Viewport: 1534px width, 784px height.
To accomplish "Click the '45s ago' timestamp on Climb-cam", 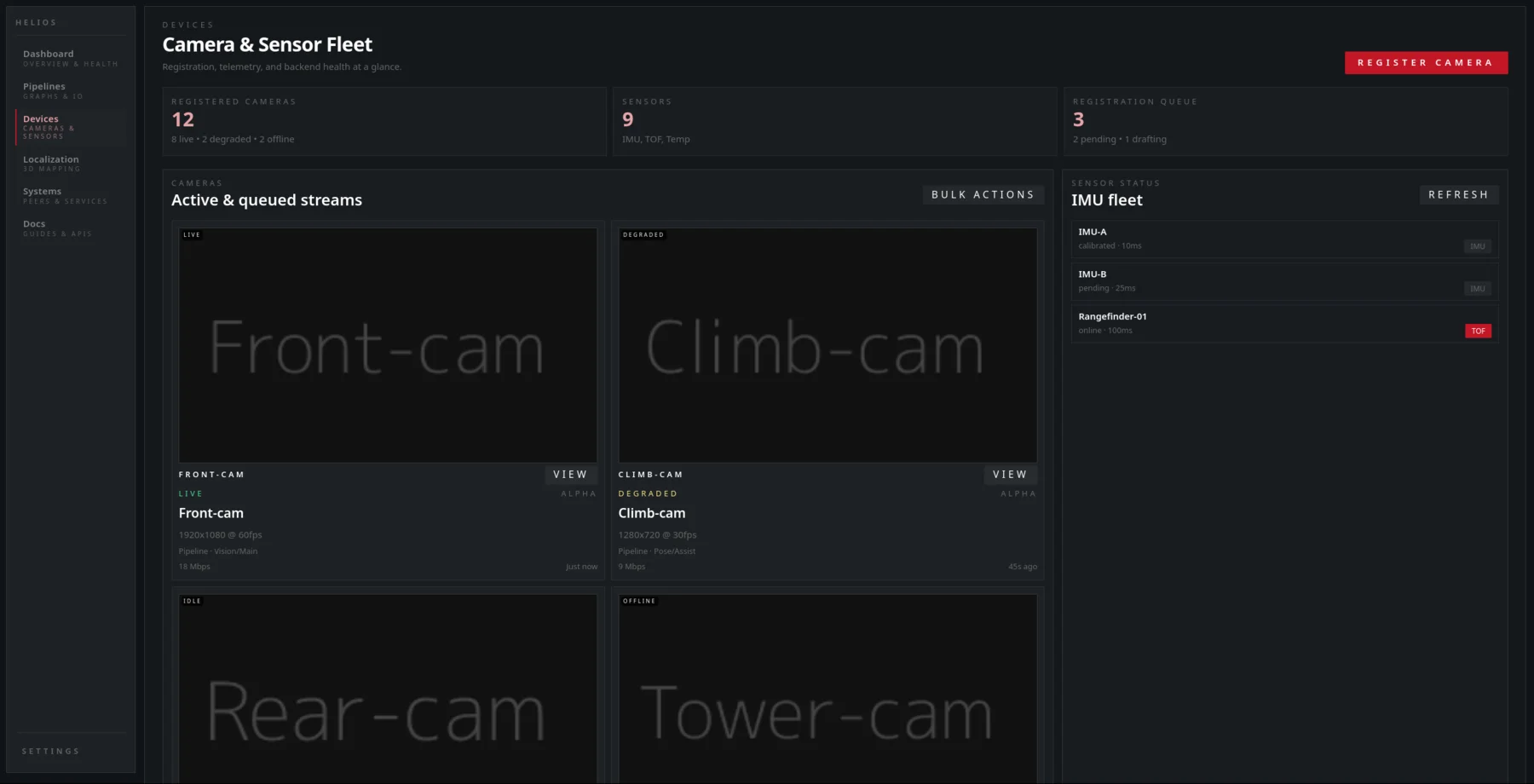I will click(1023, 567).
